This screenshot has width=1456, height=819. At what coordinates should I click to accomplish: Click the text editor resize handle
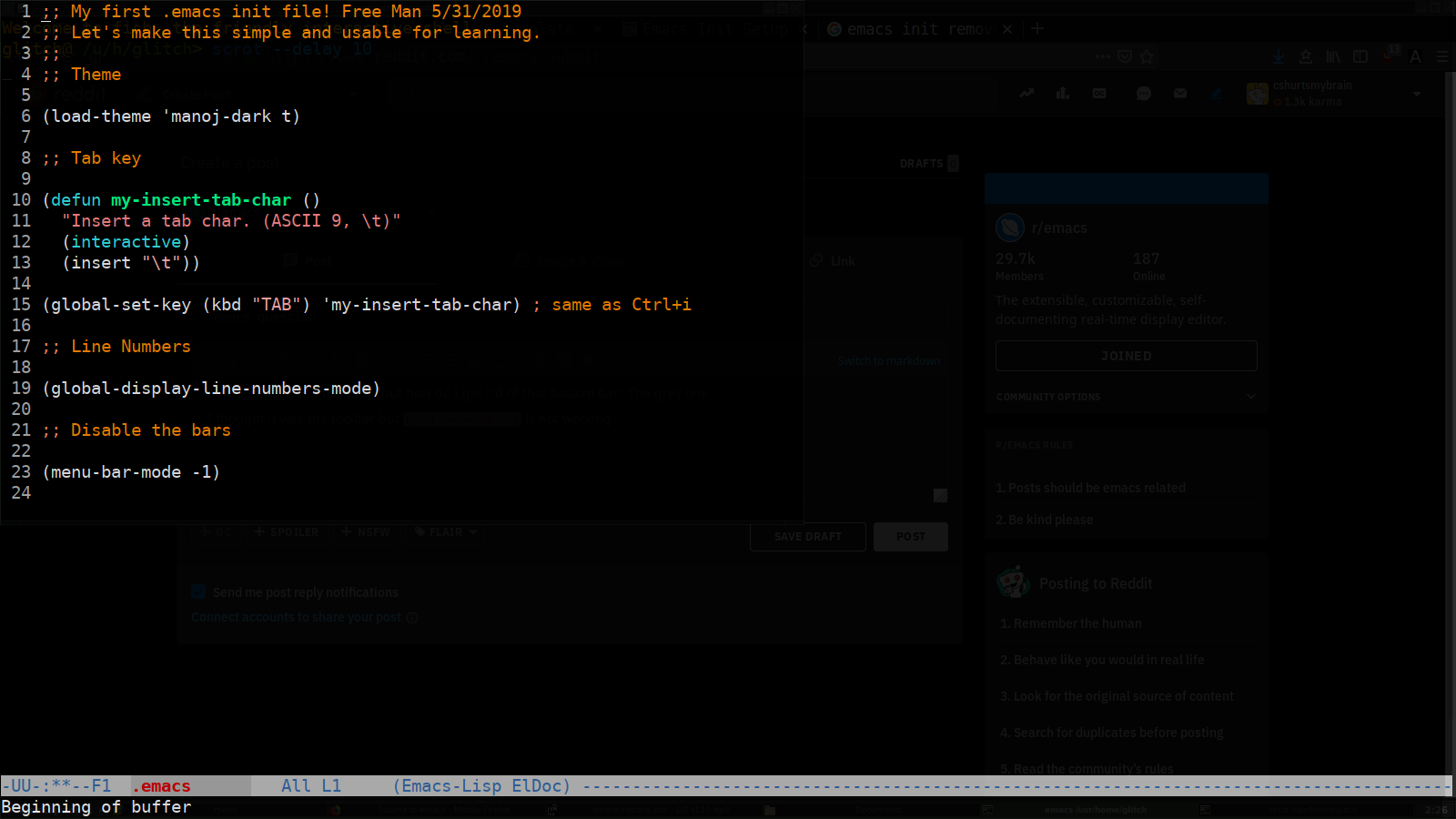pos(940,495)
